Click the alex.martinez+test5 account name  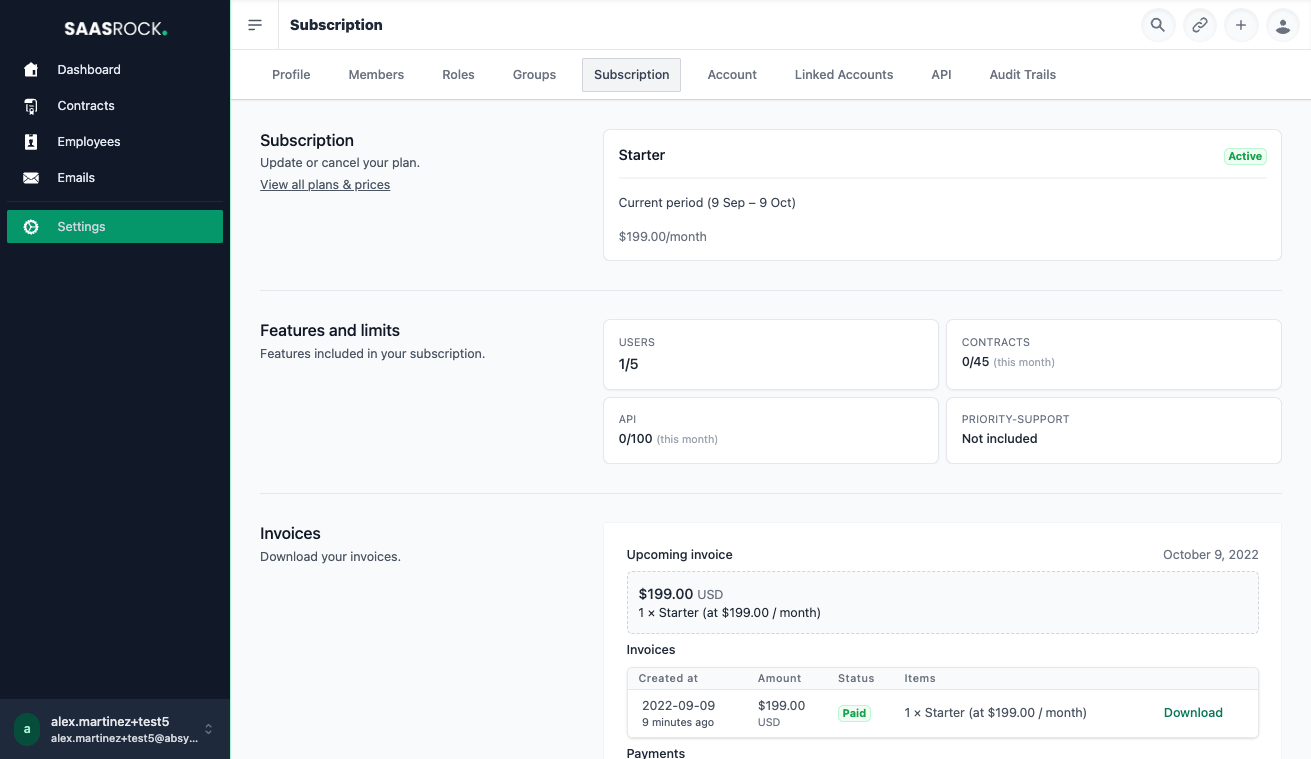(110, 722)
